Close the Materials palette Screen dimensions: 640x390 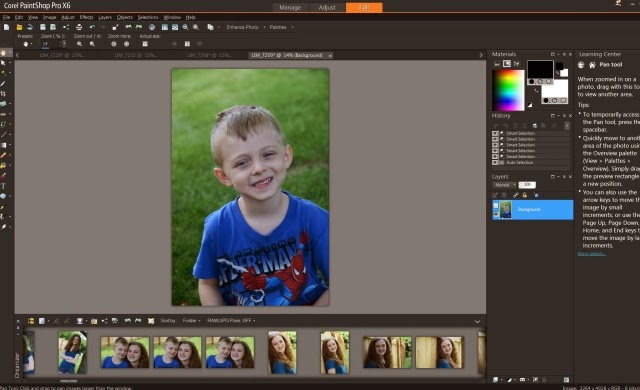coord(570,54)
